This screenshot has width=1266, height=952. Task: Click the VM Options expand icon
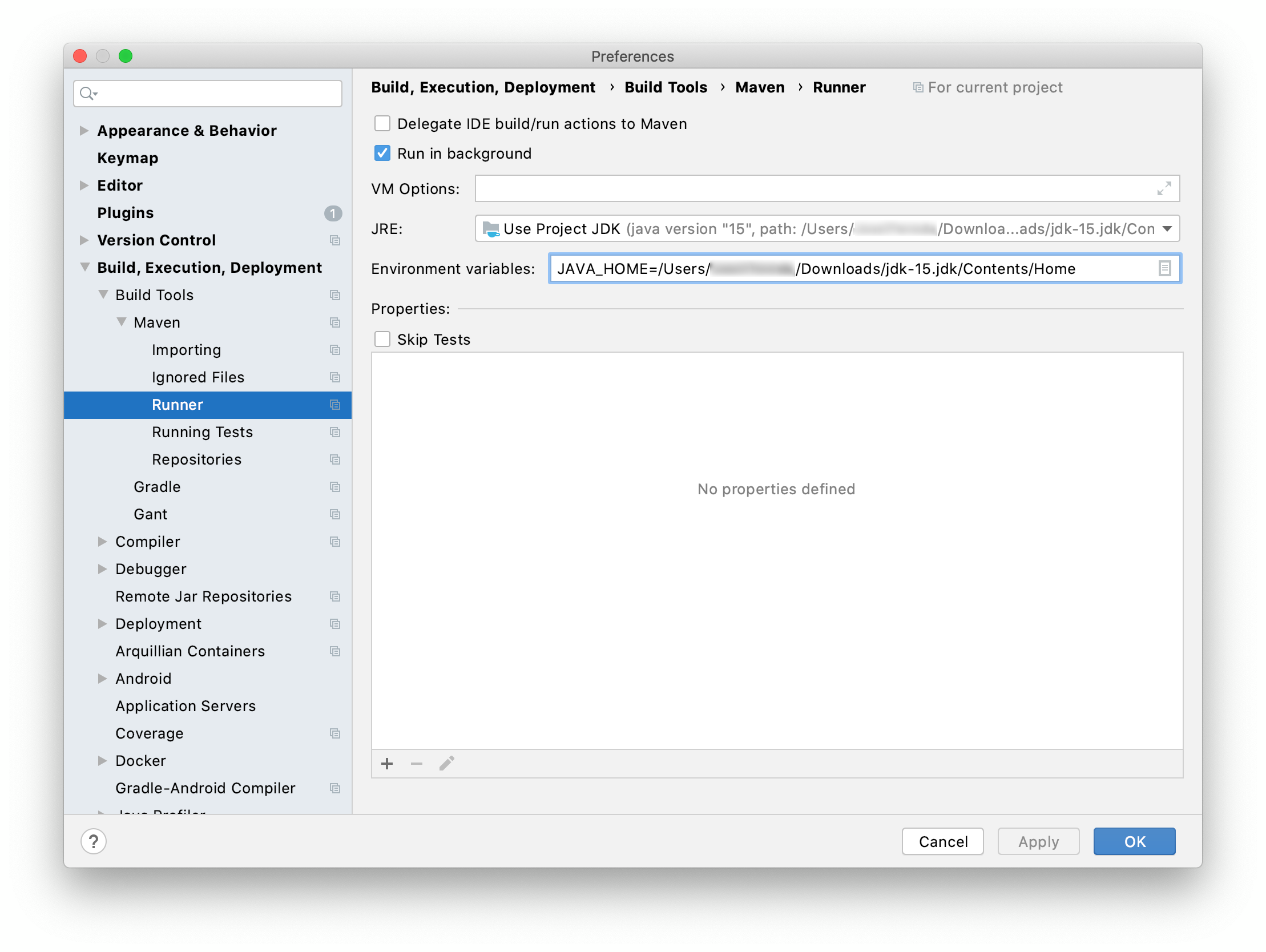click(x=1164, y=188)
